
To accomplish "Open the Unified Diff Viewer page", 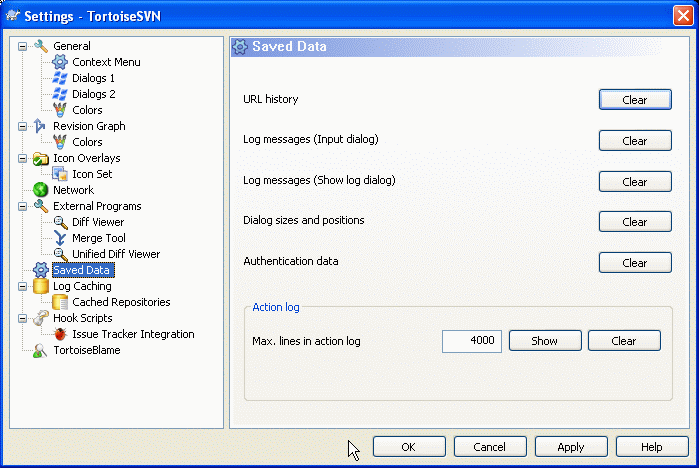I will 116,254.
